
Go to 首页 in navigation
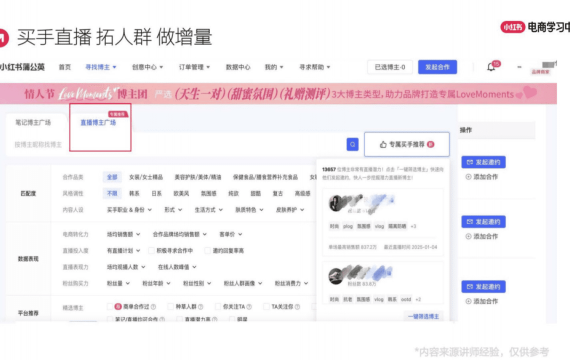(x=65, y=67)
